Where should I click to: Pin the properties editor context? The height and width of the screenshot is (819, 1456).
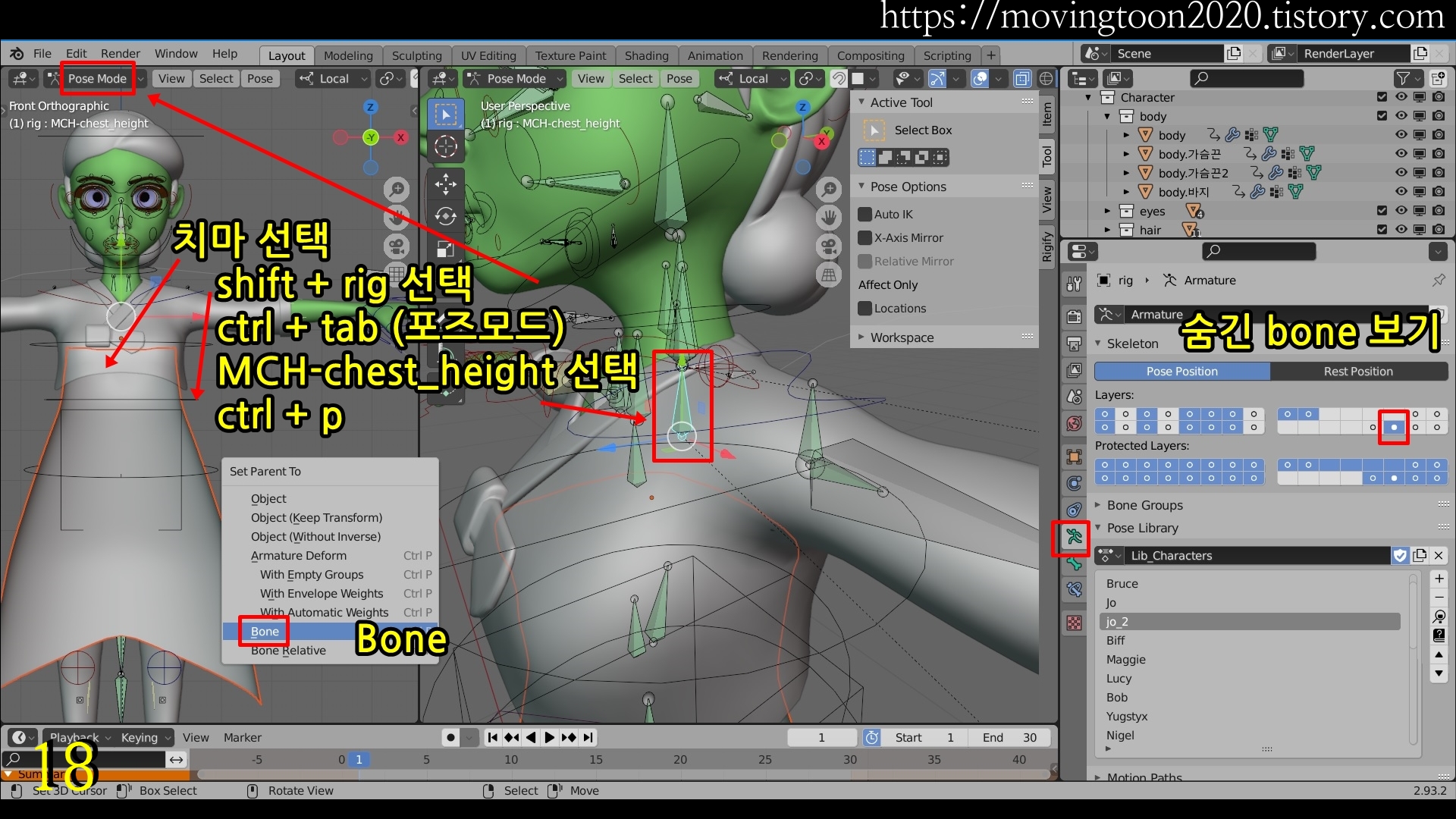click(1438, 280)
